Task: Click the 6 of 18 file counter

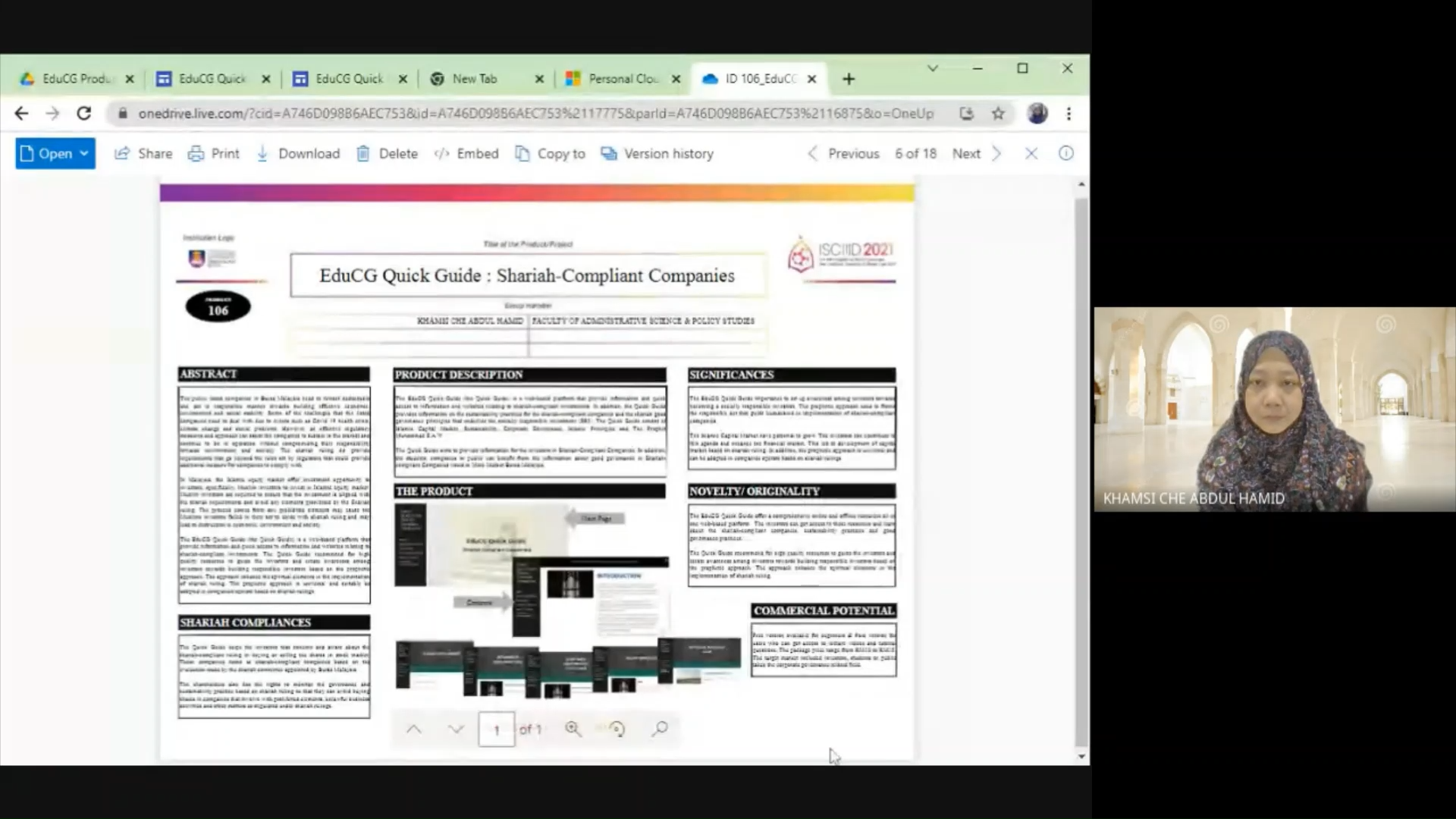Action: 915,153
